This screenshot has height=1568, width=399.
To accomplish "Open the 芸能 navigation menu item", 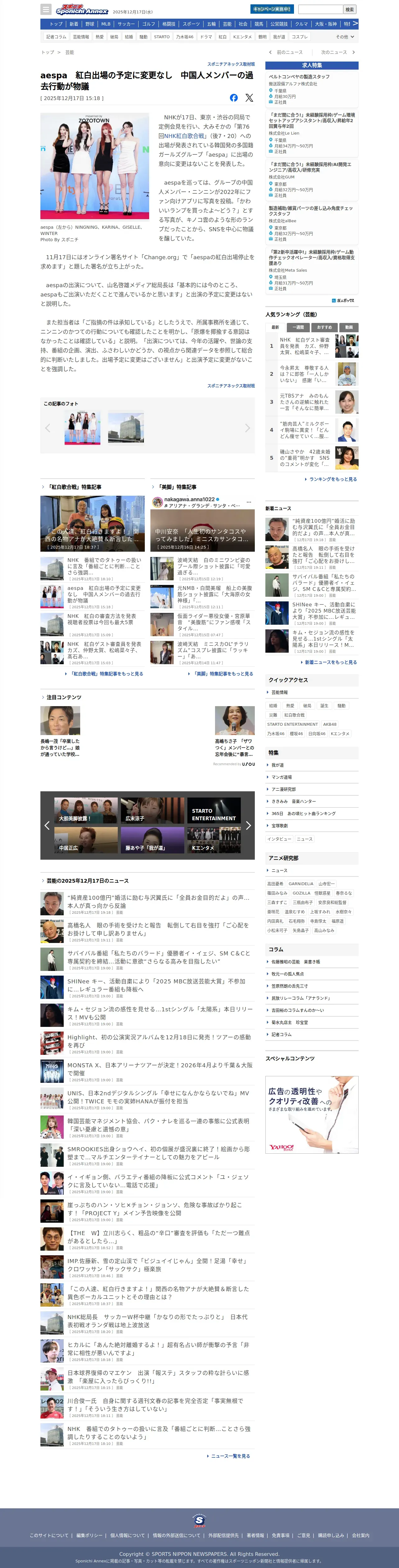I will (x=227, y=24).
